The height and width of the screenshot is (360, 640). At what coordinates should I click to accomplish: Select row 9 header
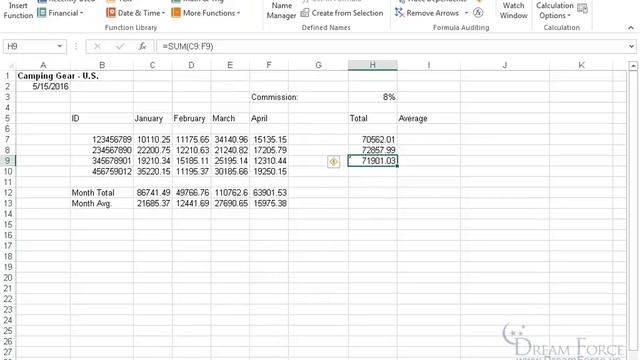pos(8,160)
